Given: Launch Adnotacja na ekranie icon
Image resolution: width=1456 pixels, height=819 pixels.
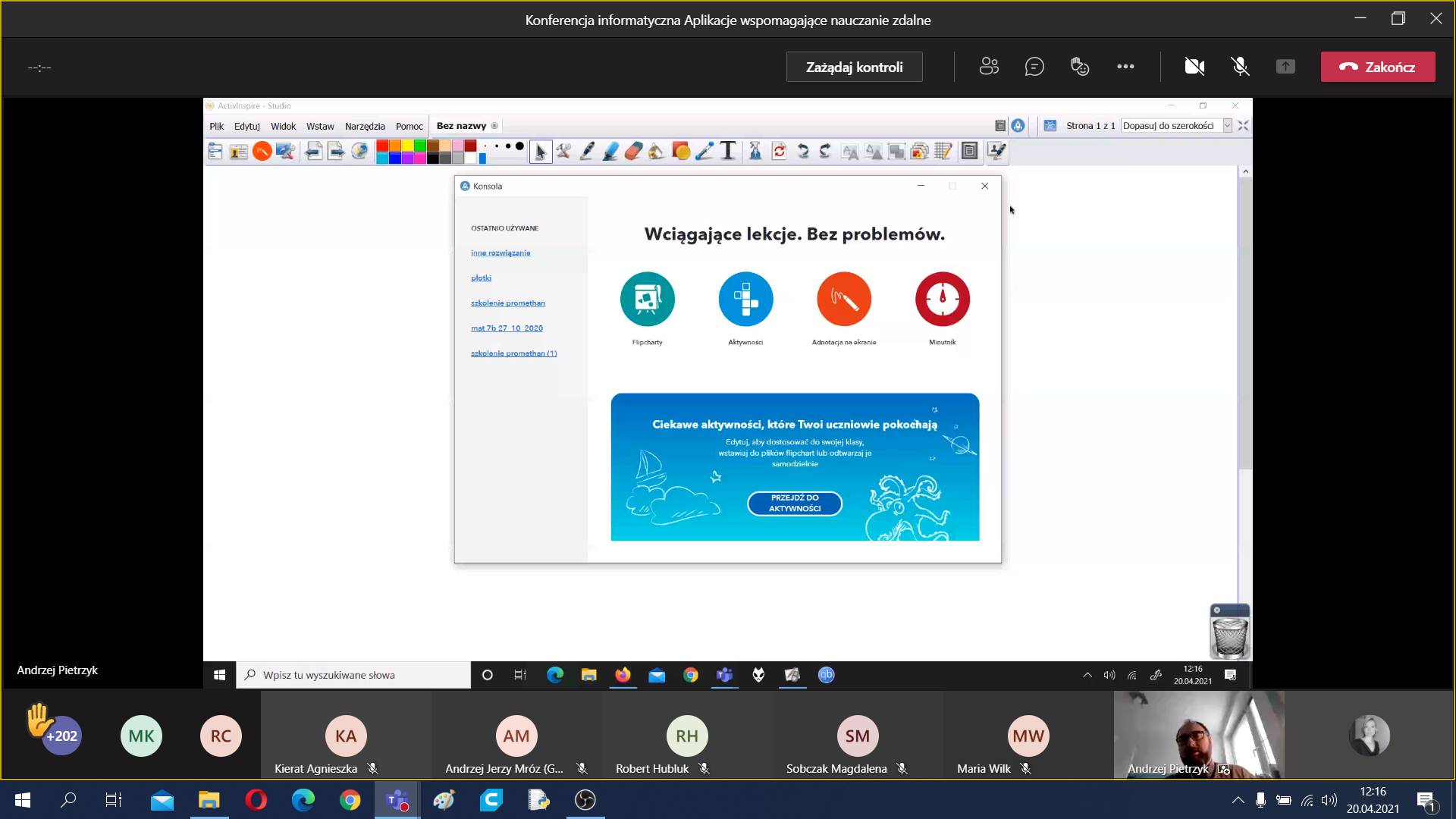Looking at the screenshot, I should click(843, 299).
